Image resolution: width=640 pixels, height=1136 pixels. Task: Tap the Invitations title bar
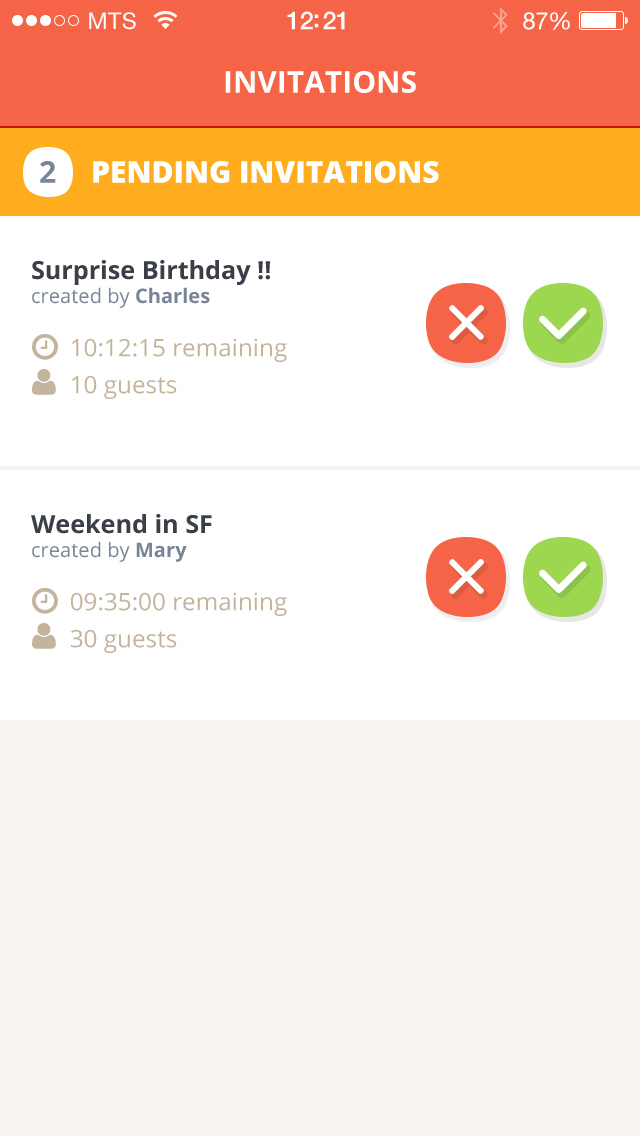click(320, 82)
